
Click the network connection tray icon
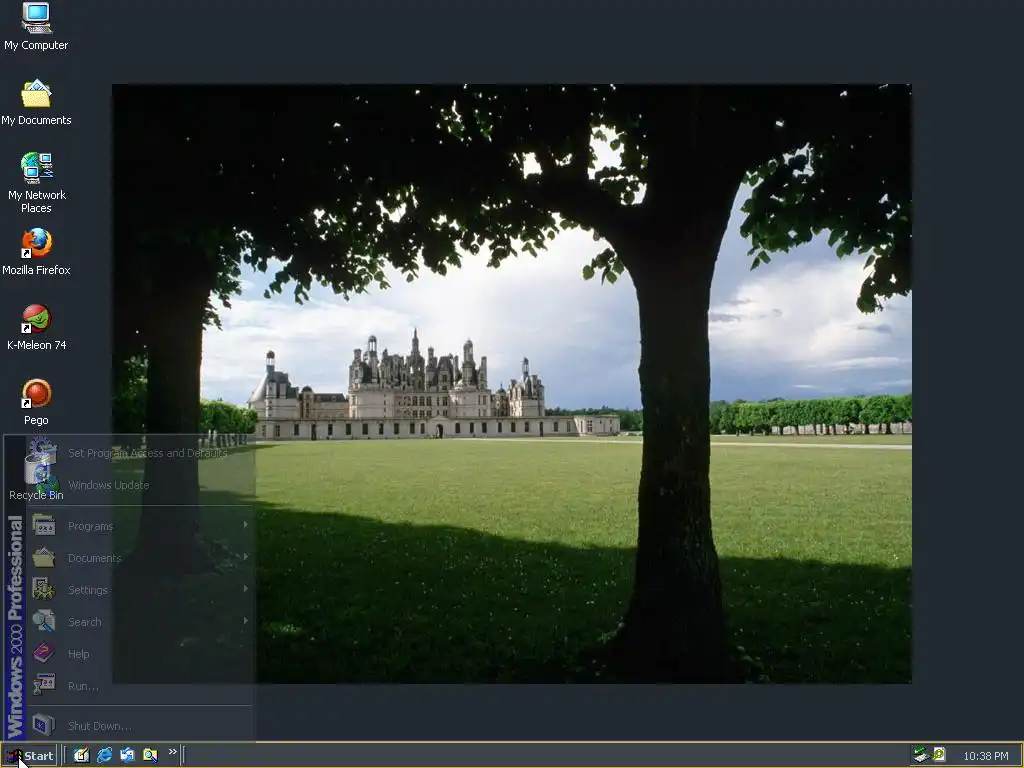point(921,755)
